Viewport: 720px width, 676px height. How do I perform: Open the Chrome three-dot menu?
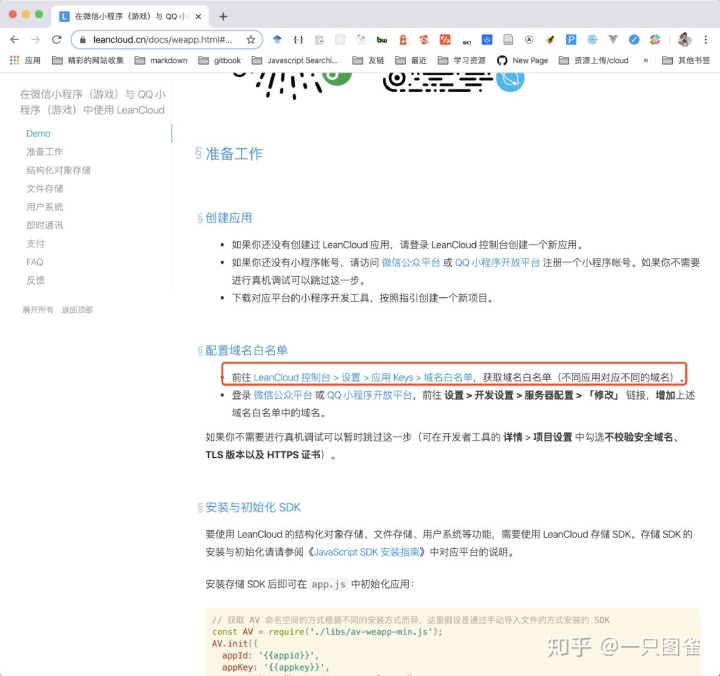pos(705,39)
